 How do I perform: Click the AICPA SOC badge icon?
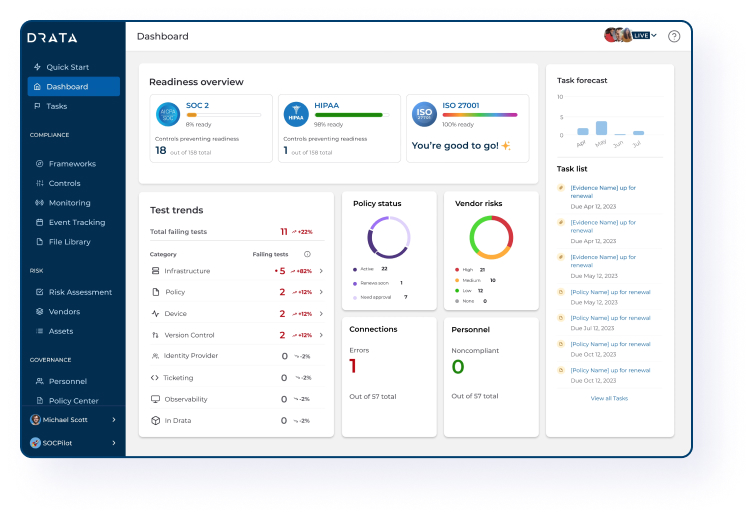coord(168,114)
